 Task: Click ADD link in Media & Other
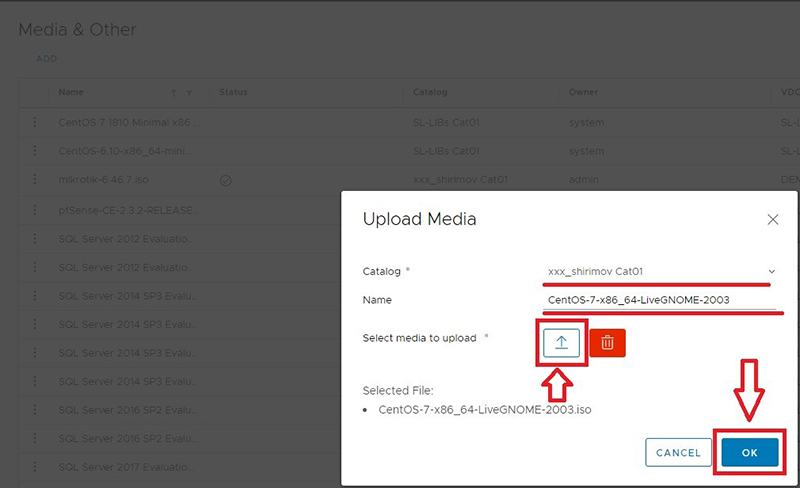pyautogui.click(x=46, y=59)
